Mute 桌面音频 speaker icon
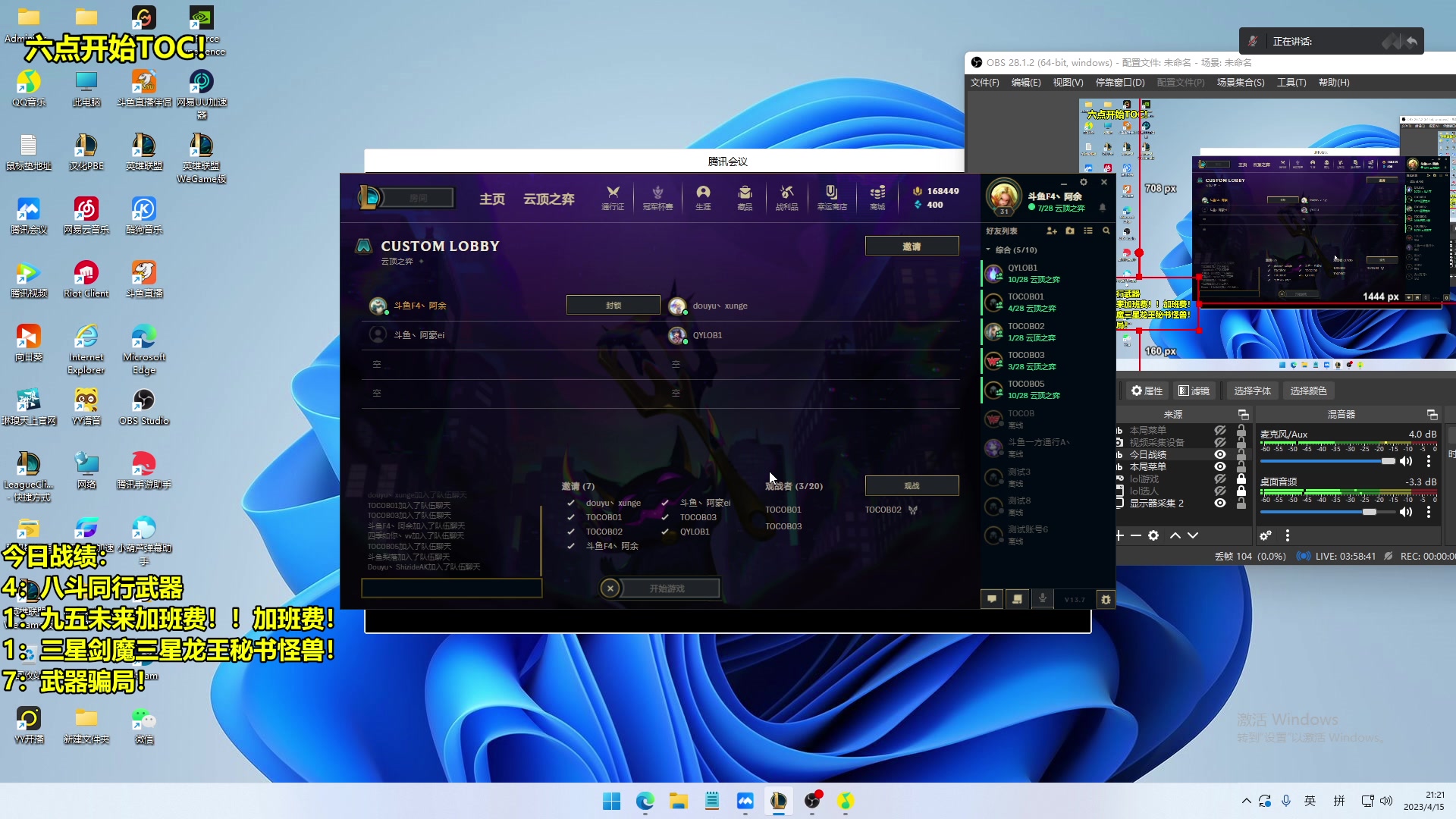This screenshot has height=819, width=1456. click(x=1406, y=512)
